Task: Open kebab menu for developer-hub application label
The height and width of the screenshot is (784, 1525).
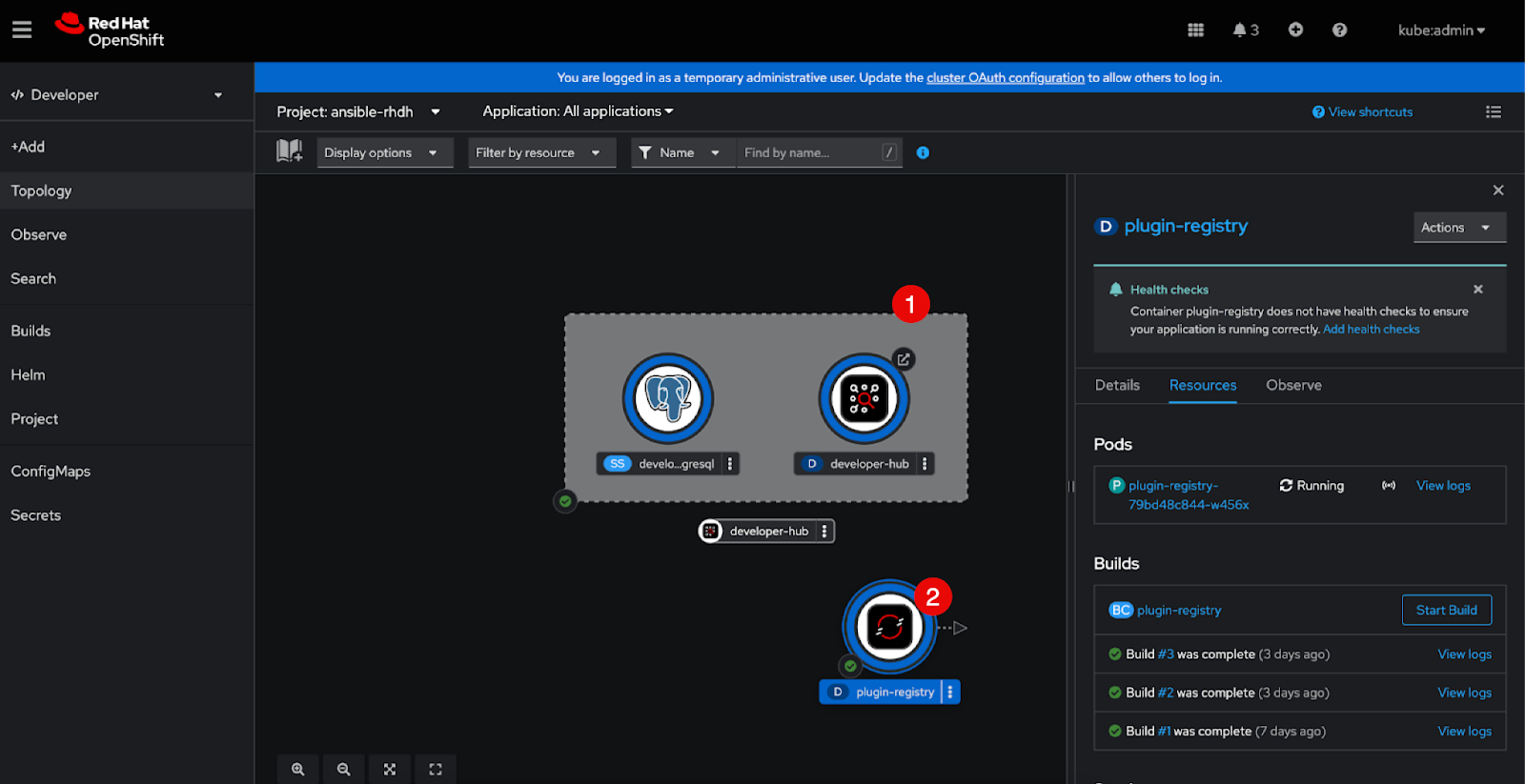Action: (x=824, y=532)
